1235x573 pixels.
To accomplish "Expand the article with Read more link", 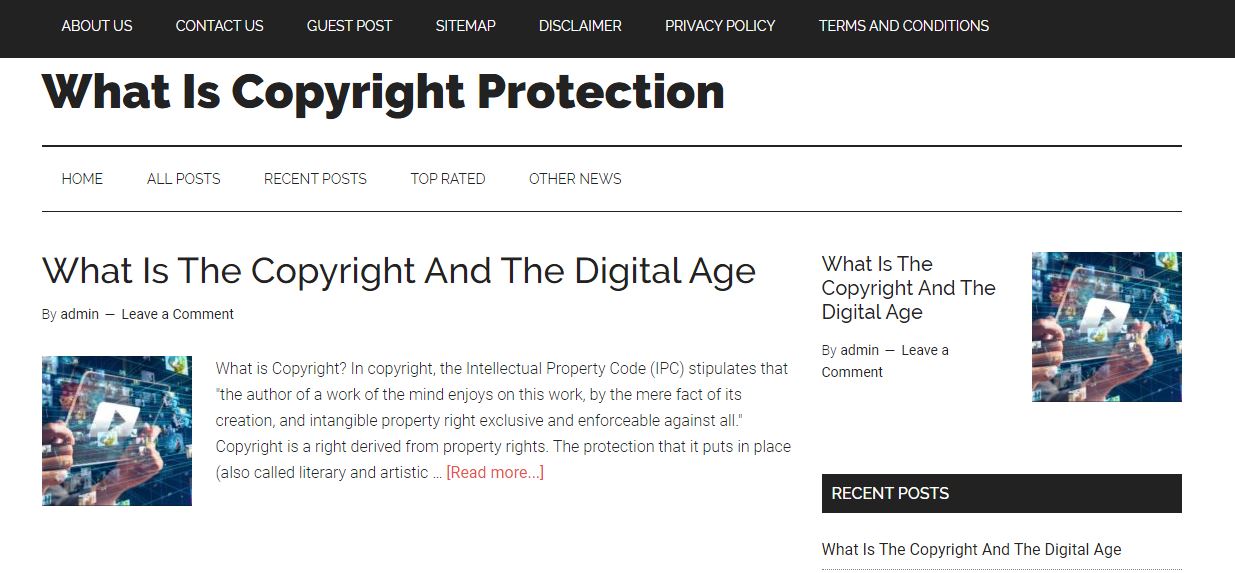I will (495, 473).
